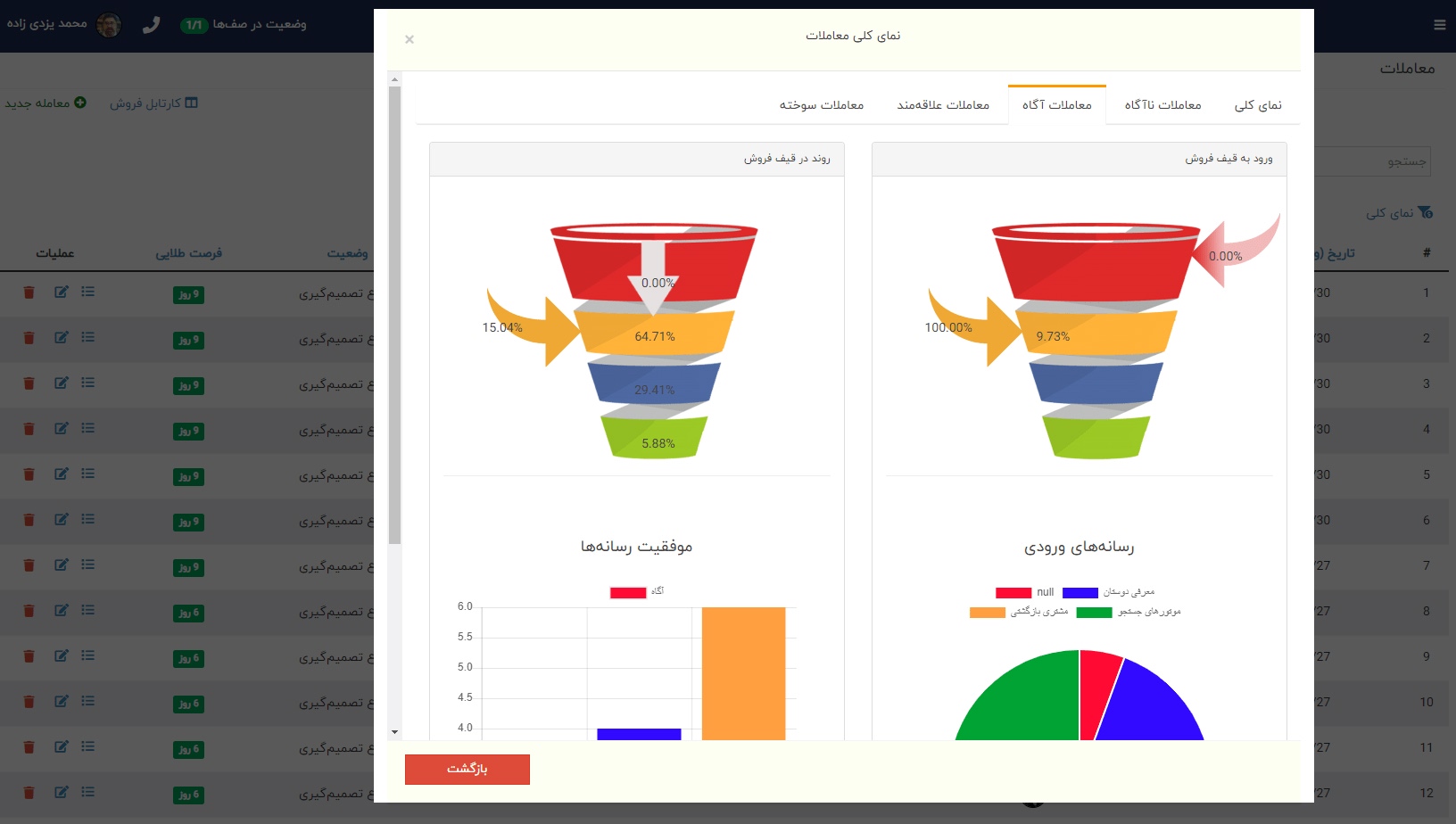This screenshot has width=1456, height=824.
Task: Edit row 3 with the pencil icon
Action: (x=61, y=383)
